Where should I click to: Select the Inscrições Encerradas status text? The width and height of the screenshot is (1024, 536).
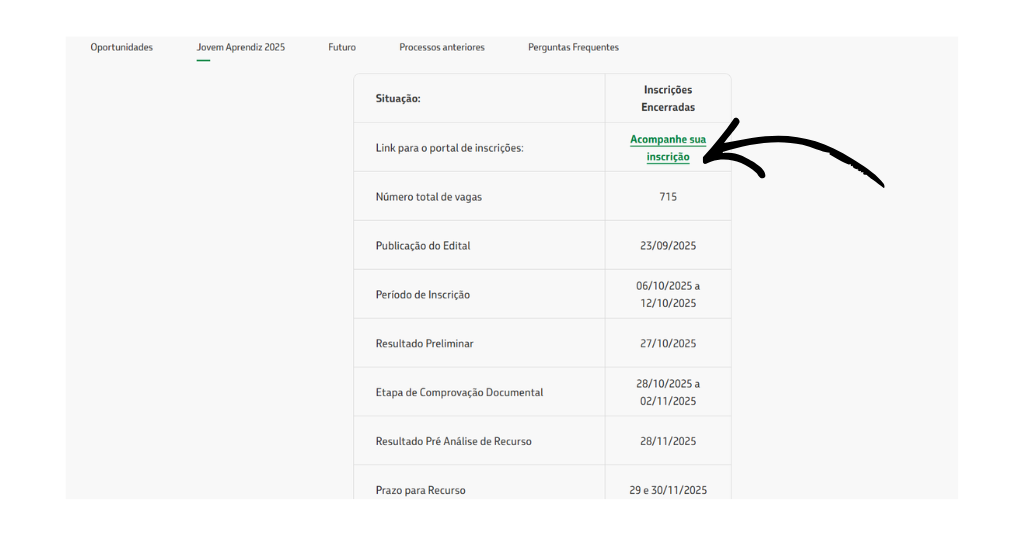tap(667, 98)
